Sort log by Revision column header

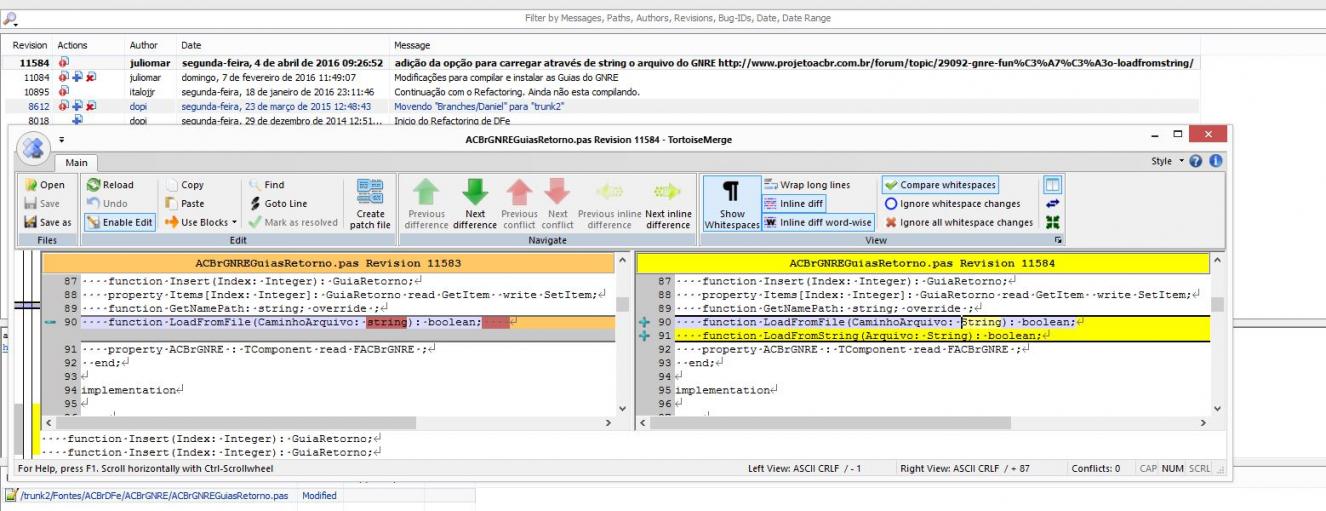point(30,45)
